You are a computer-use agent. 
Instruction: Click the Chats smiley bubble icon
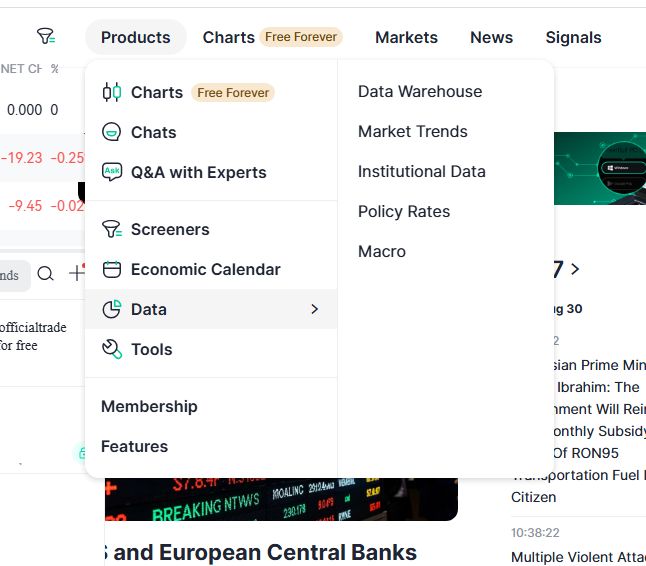tap(111, 132)
